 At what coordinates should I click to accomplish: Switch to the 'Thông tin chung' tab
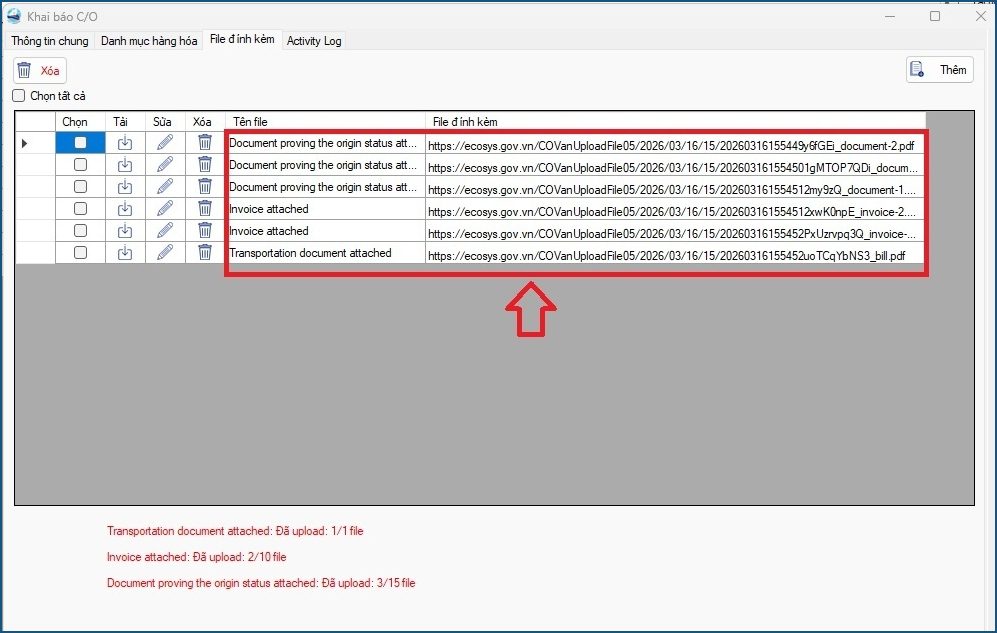click(50, 41)
